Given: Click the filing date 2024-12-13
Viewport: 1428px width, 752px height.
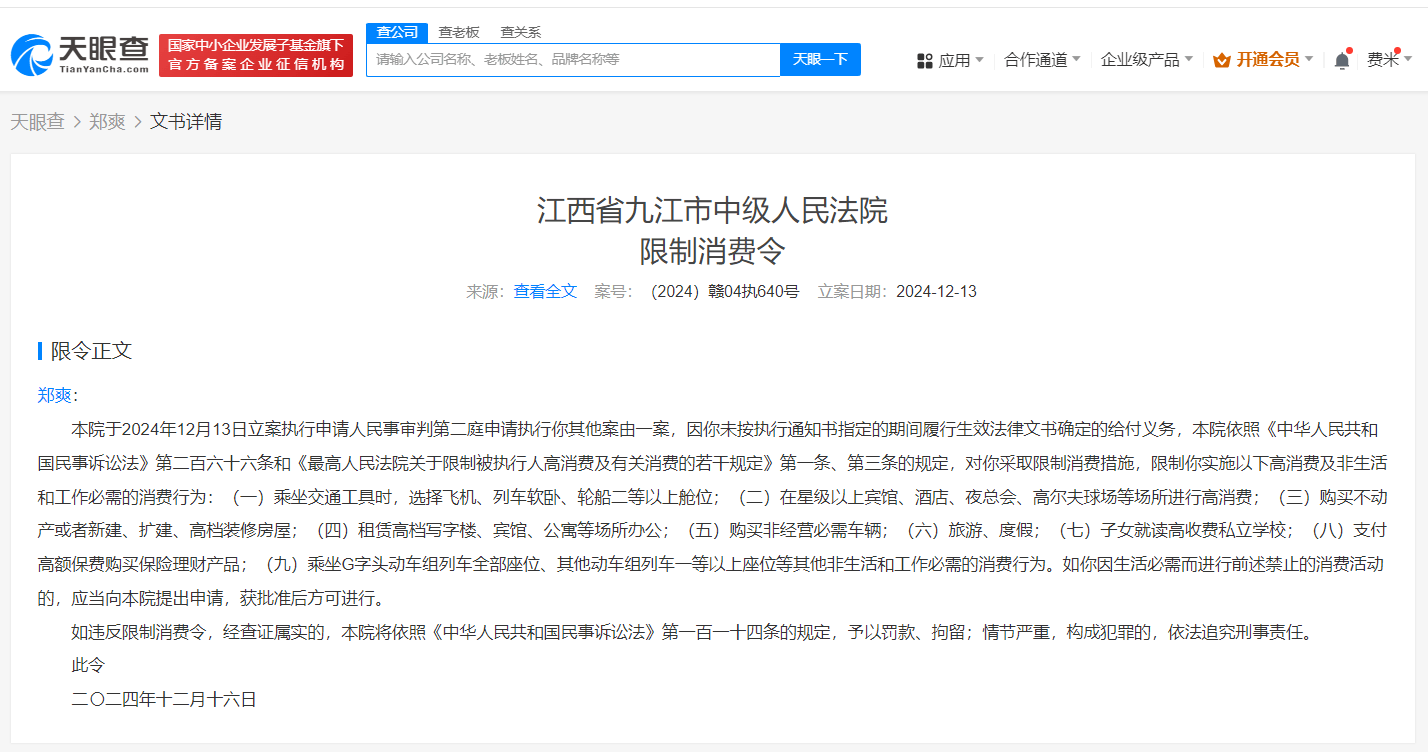Looking at the screenshot, I should coord(936,292).
